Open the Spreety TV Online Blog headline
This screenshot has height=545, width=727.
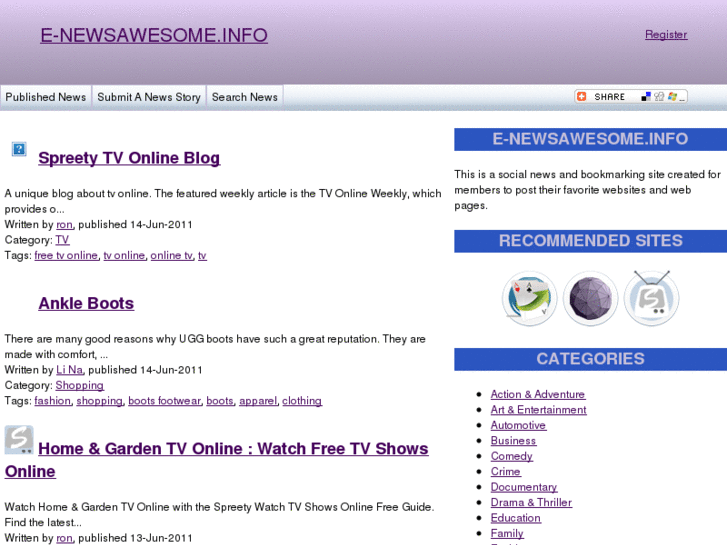coord(129,158)
